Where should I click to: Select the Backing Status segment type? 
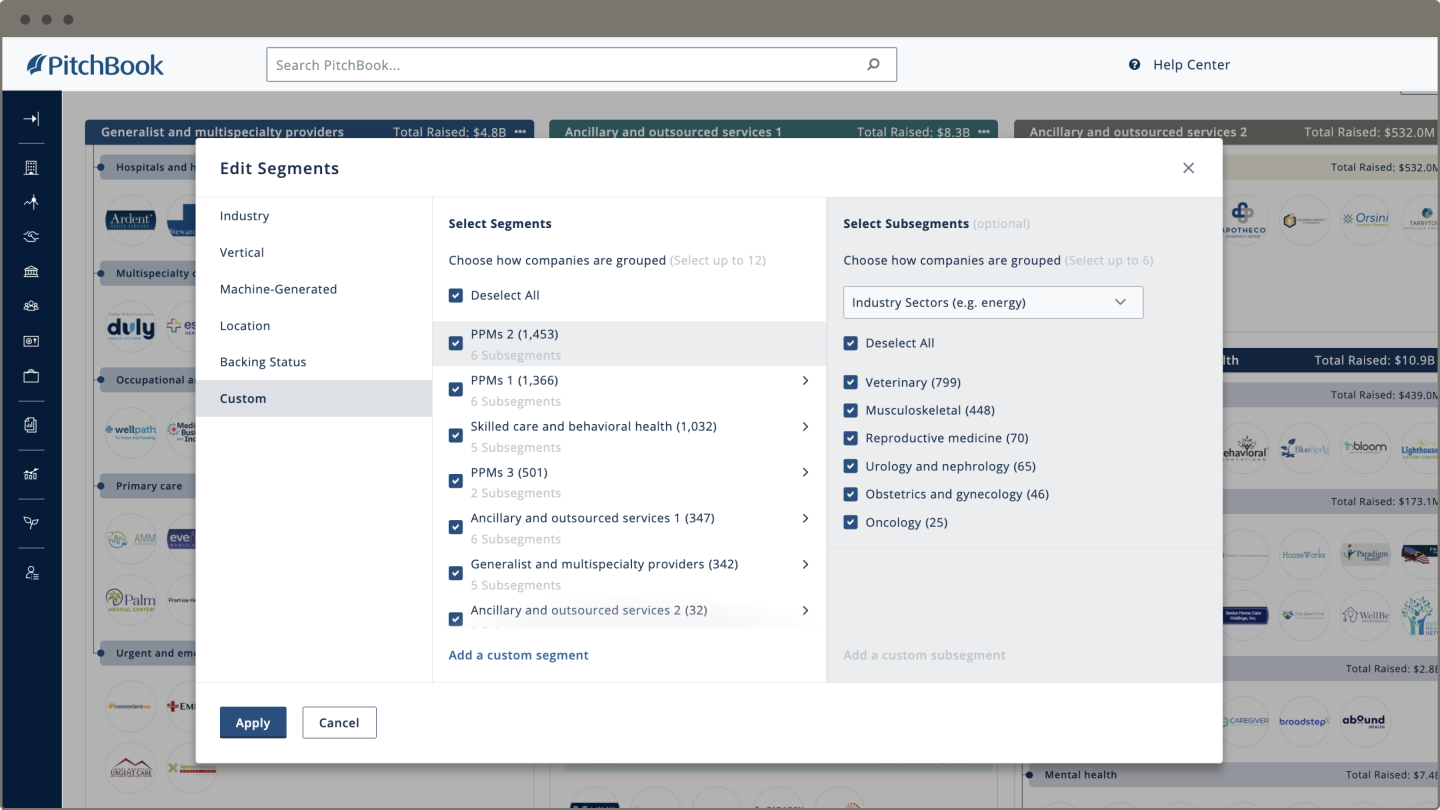pos(314,362)
